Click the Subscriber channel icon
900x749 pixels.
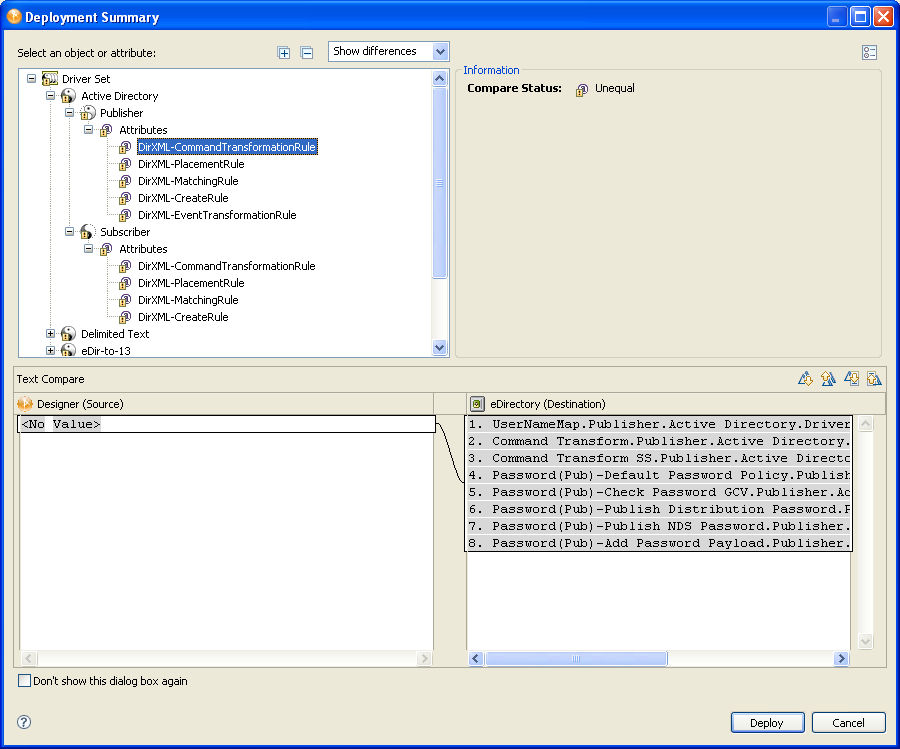tap(87, 232)
